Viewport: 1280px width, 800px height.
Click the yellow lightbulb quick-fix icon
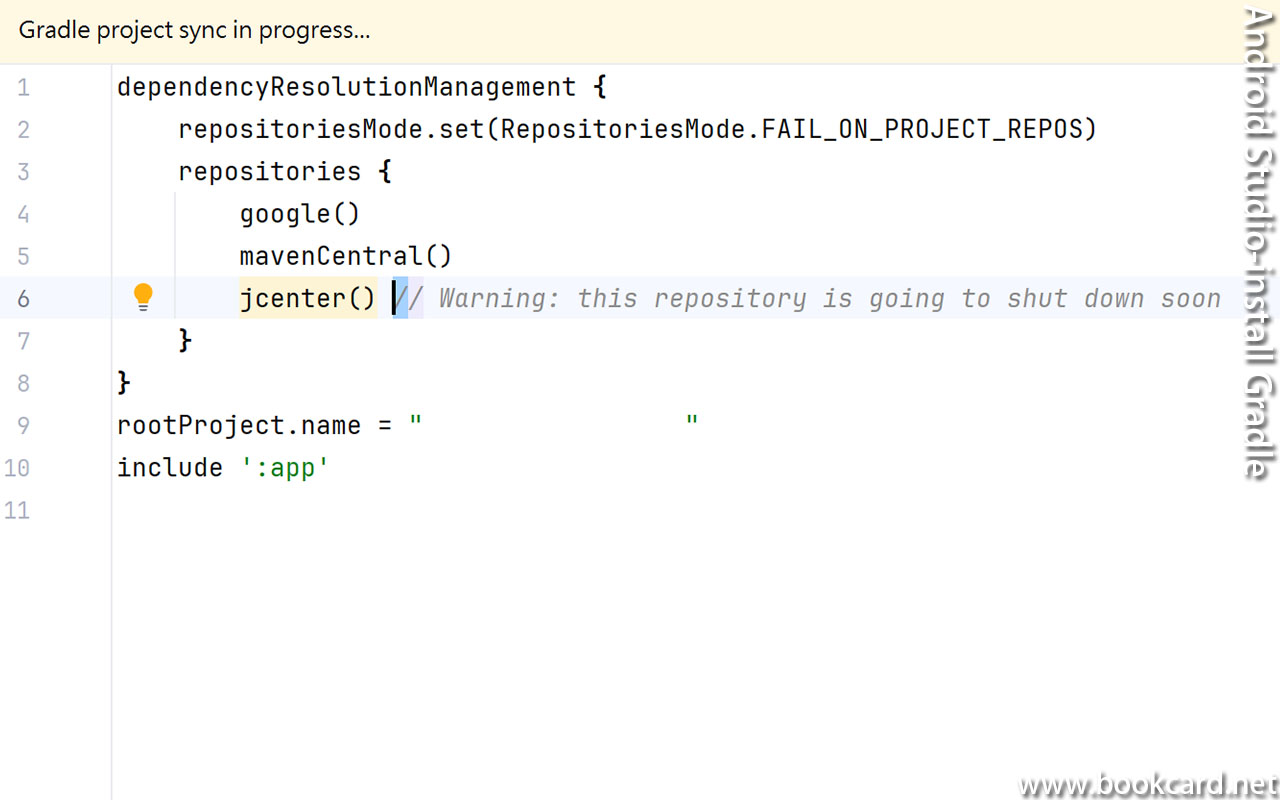tap(143, 297)
